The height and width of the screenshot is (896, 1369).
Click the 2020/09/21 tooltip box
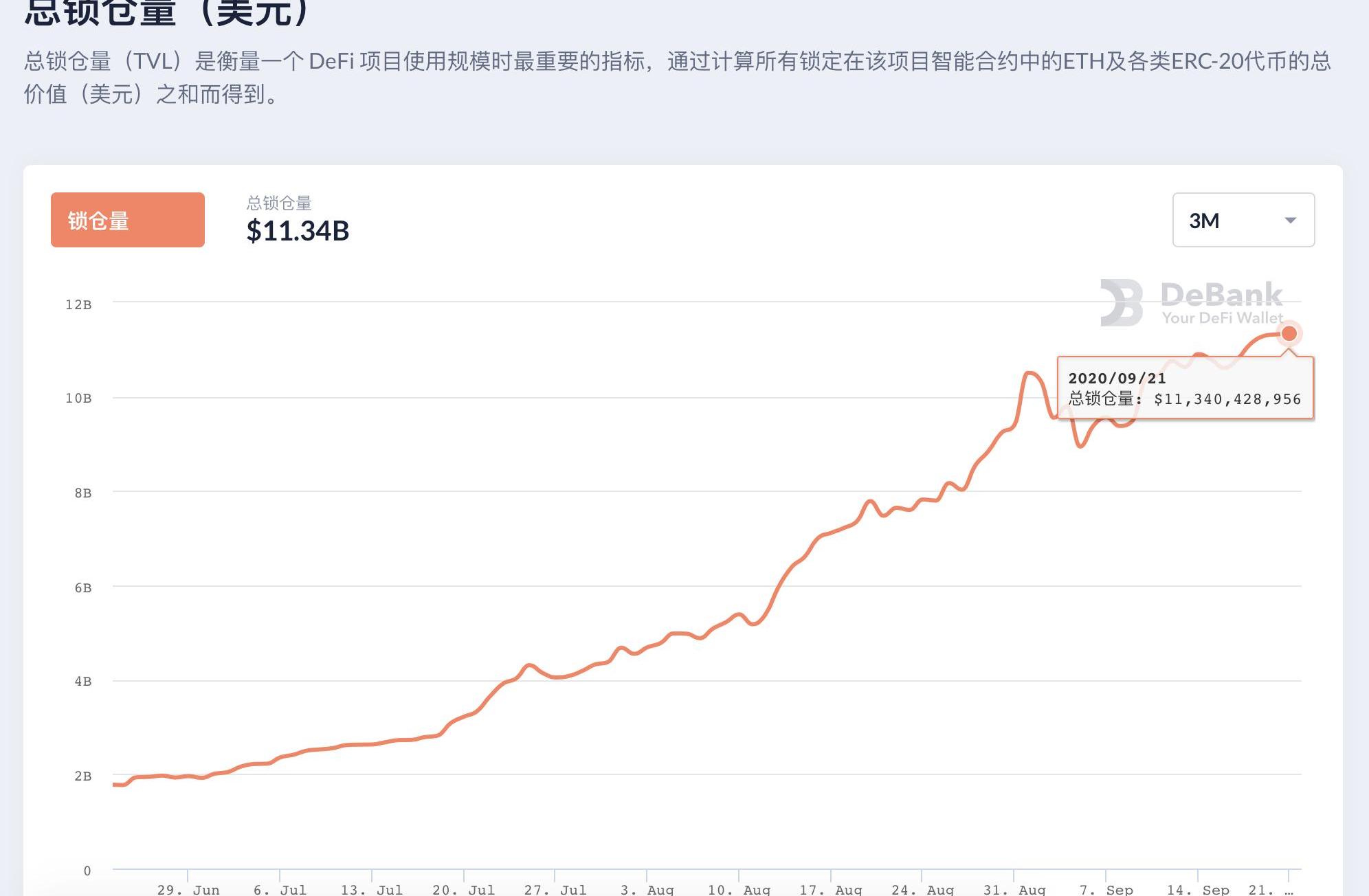[x=1185, y=388]
